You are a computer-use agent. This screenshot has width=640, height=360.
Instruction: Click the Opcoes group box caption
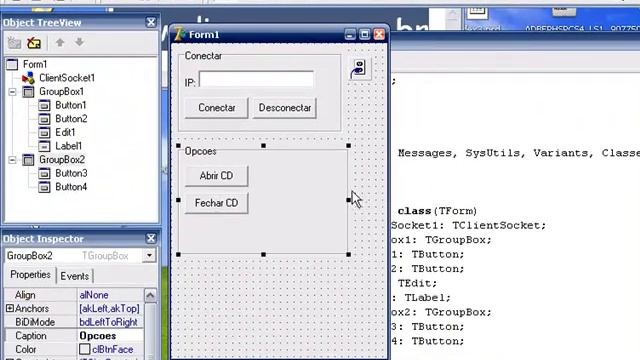pyautogui.click(x=200, y=151)
